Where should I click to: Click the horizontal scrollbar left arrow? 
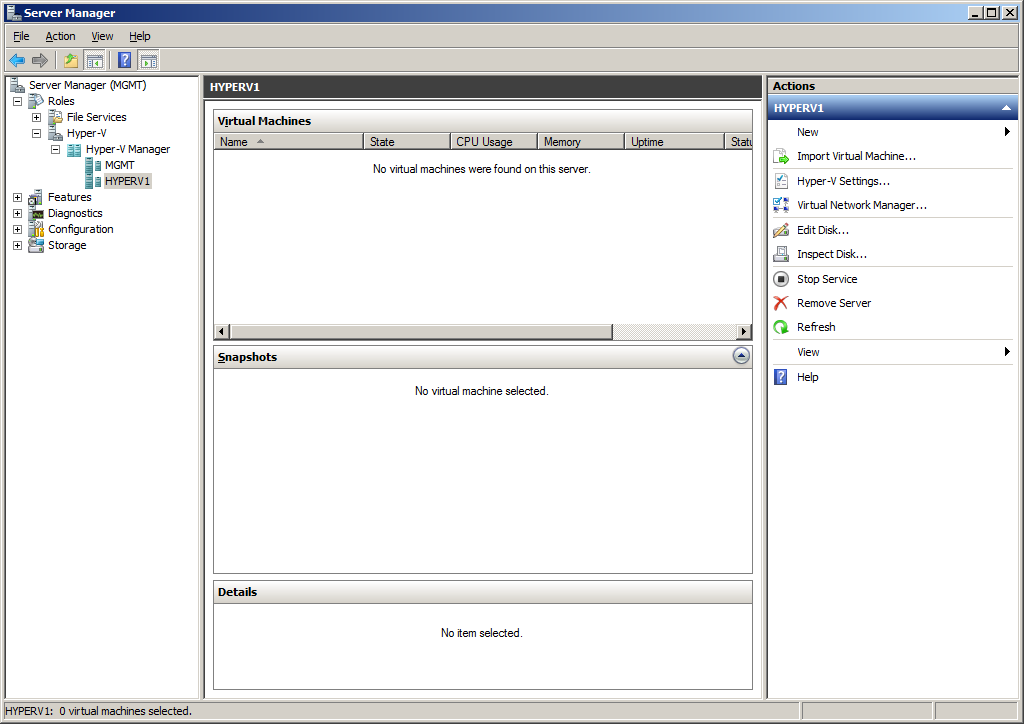coord(221,332)
